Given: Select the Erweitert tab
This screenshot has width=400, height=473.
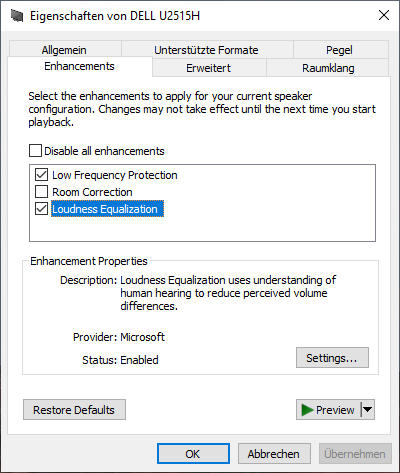Looking at the screenshot, I should (x=209, y=68).
